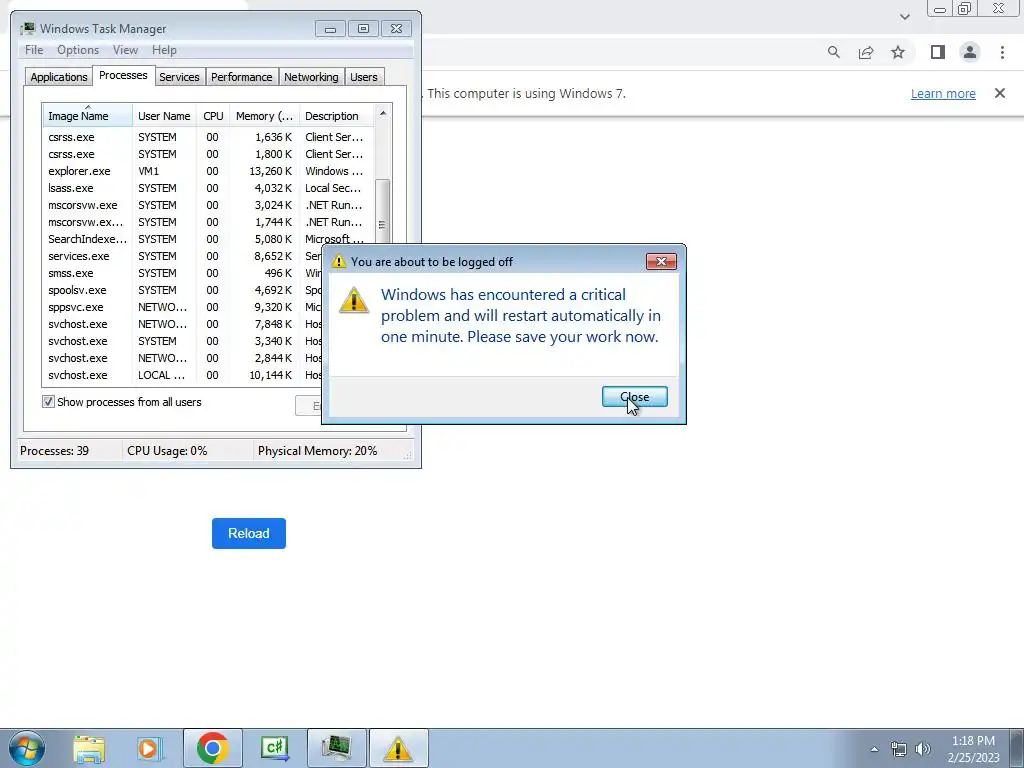The height and width of the screenshot is (768, 1024).
Task: Open File Explorer from the taskbar
Action: [89, 748]
